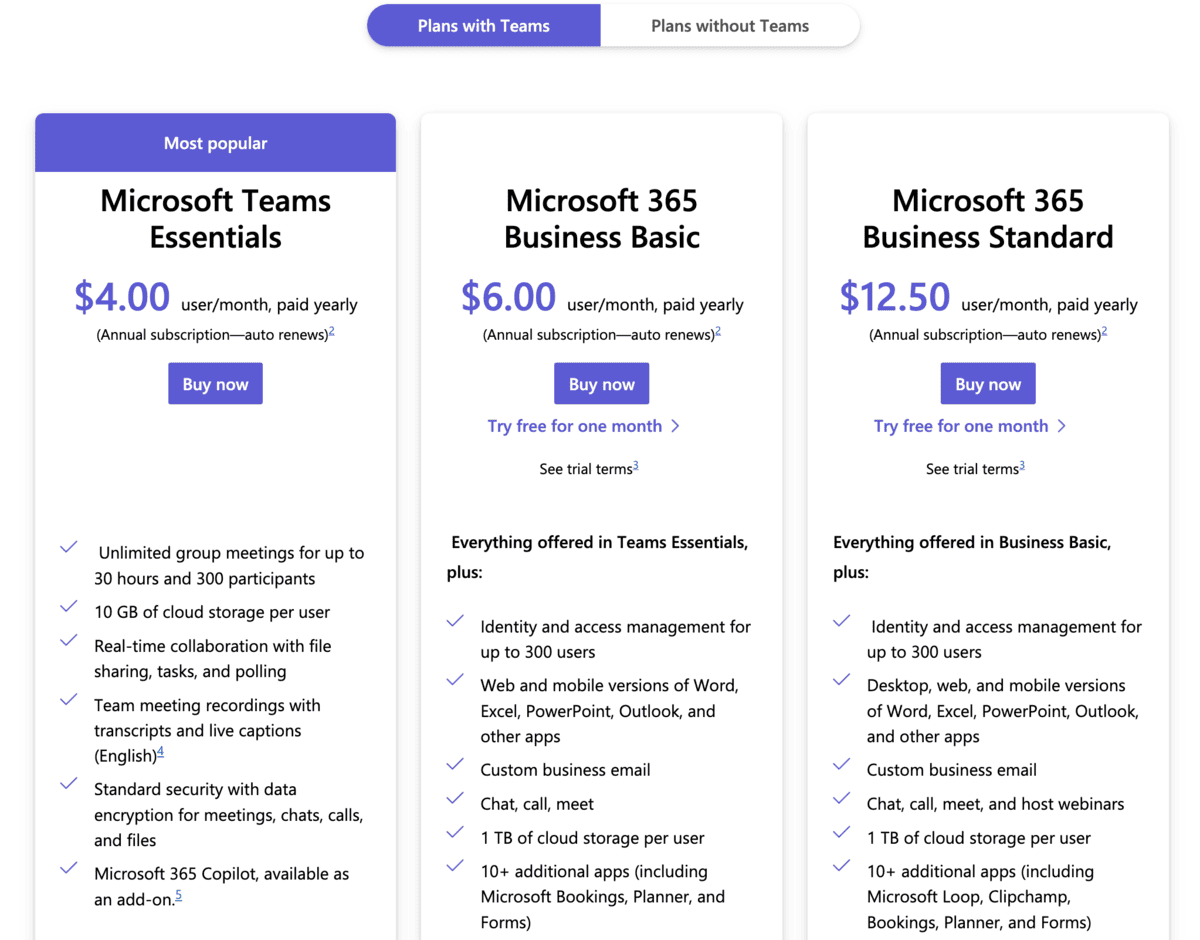The height and width of the screenshot is (940, 1200).
Task: Click Buy now under Microsoft 365 Business Basic
Action: 601,383
